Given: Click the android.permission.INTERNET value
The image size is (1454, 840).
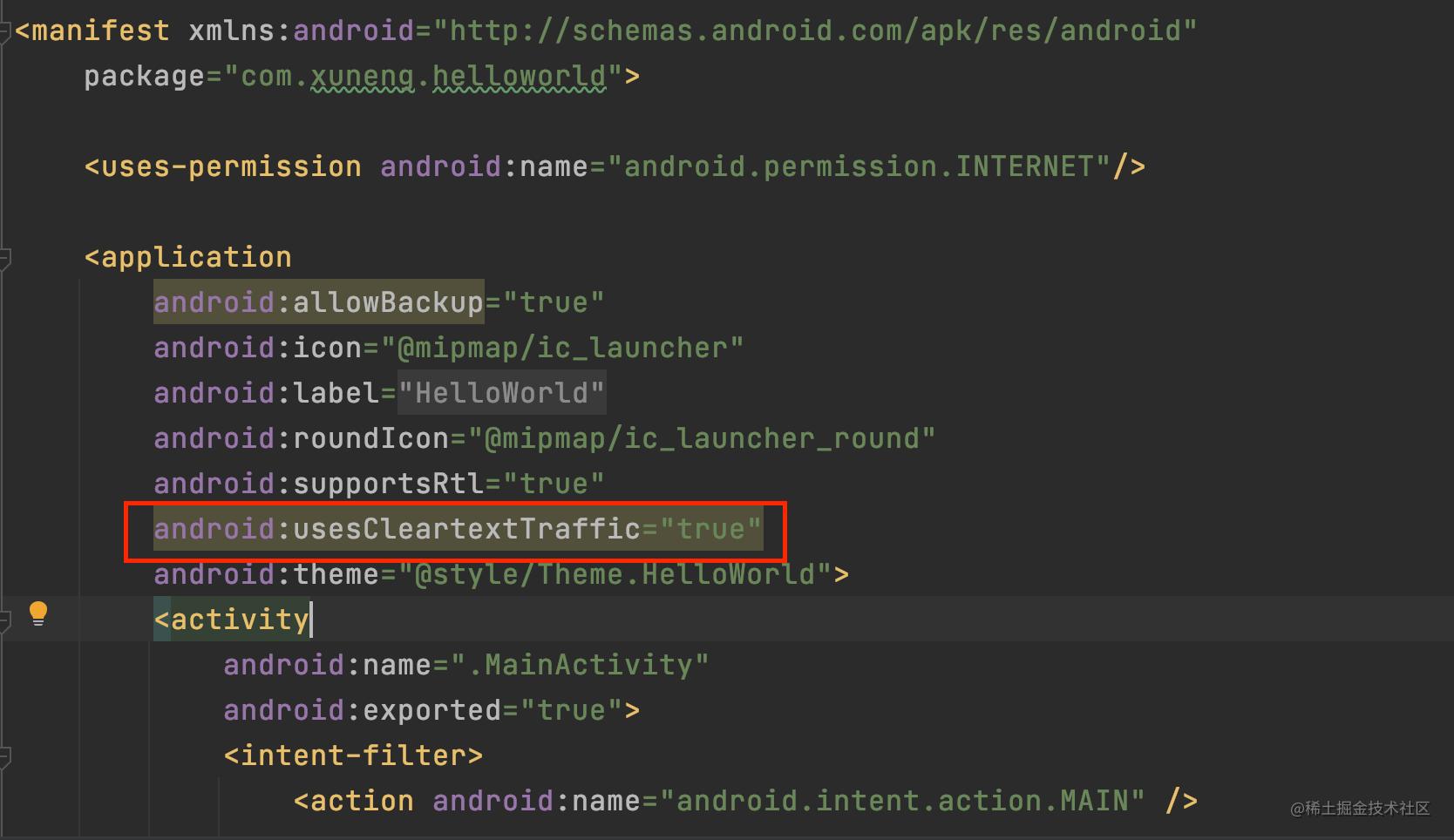Looking at the screenshot, I should 859,166.
